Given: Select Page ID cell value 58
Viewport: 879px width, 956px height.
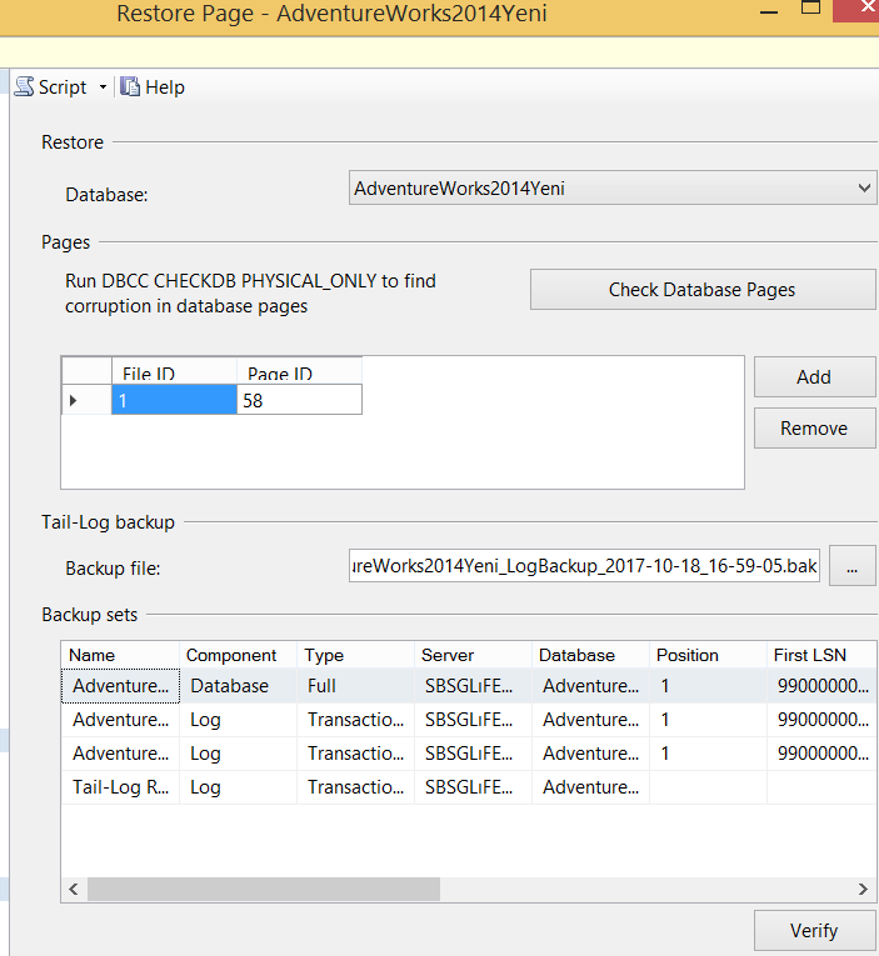Looking at the screenshot, I should click(299, 401).
